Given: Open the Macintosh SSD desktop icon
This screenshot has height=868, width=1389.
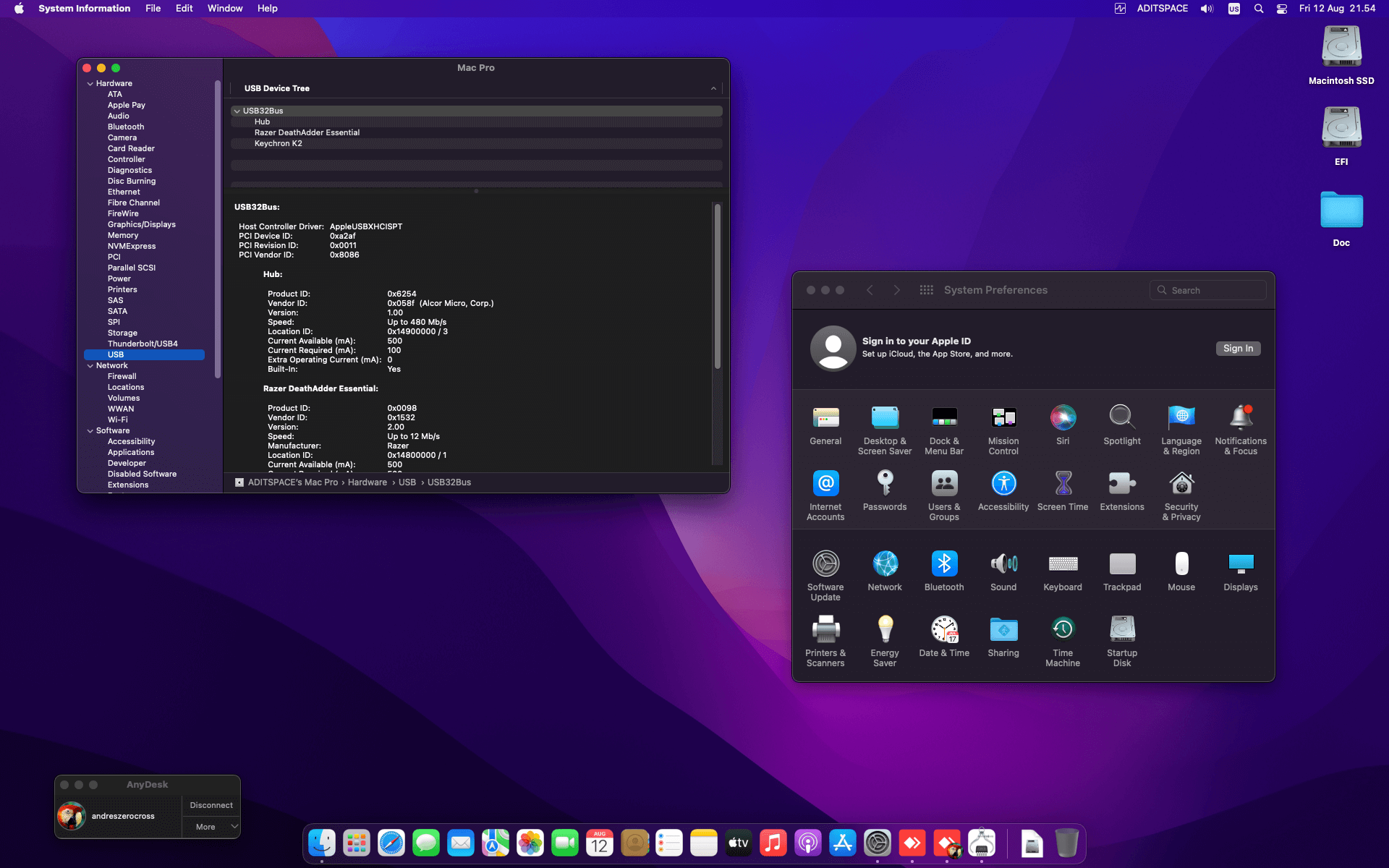Looking at the screenshot, I should pyautogui.click(x=1341, y=46).
